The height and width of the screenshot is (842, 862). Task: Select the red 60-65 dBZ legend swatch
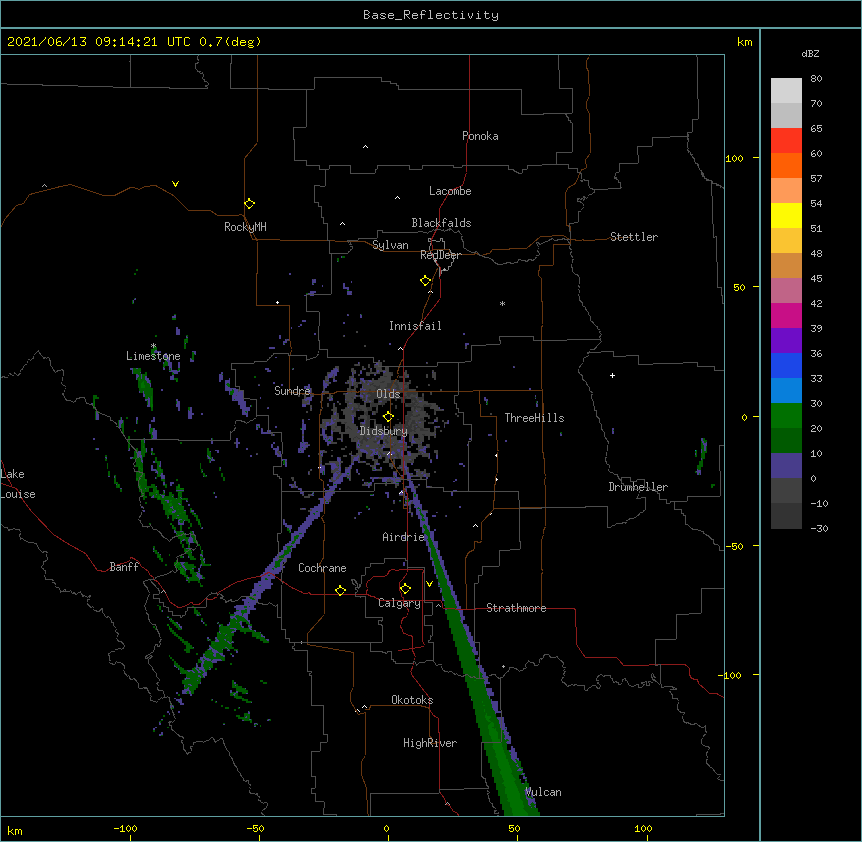[786, 140]
